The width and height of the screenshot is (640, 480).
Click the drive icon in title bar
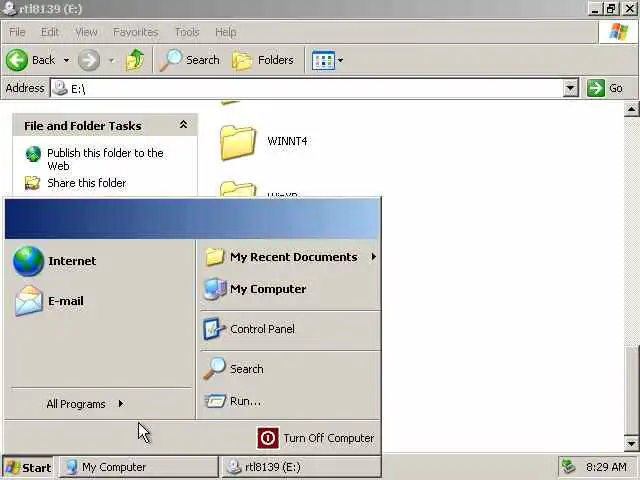pos(9,9)
